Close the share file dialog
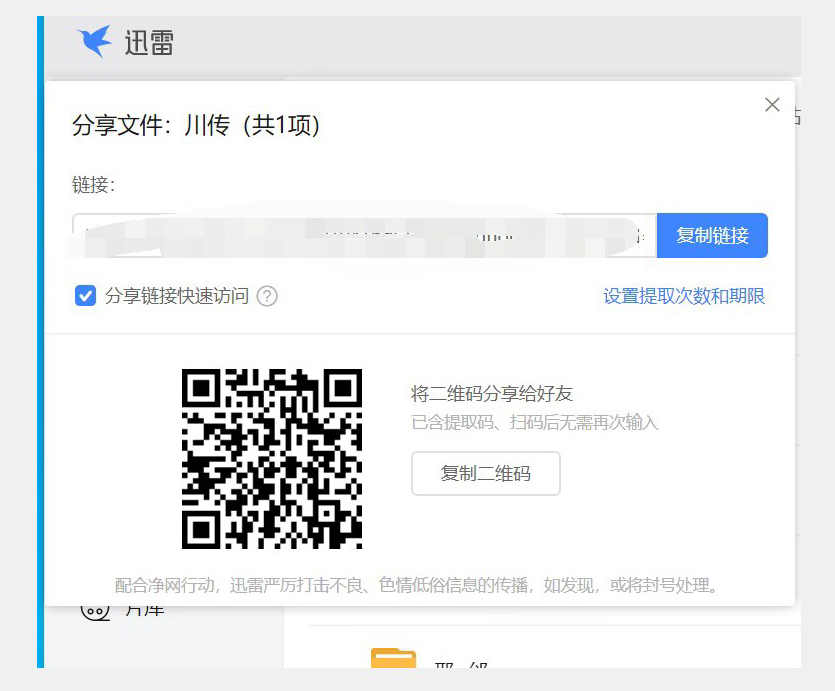This screenshot has width=835, height=691. tap(772, 104)
